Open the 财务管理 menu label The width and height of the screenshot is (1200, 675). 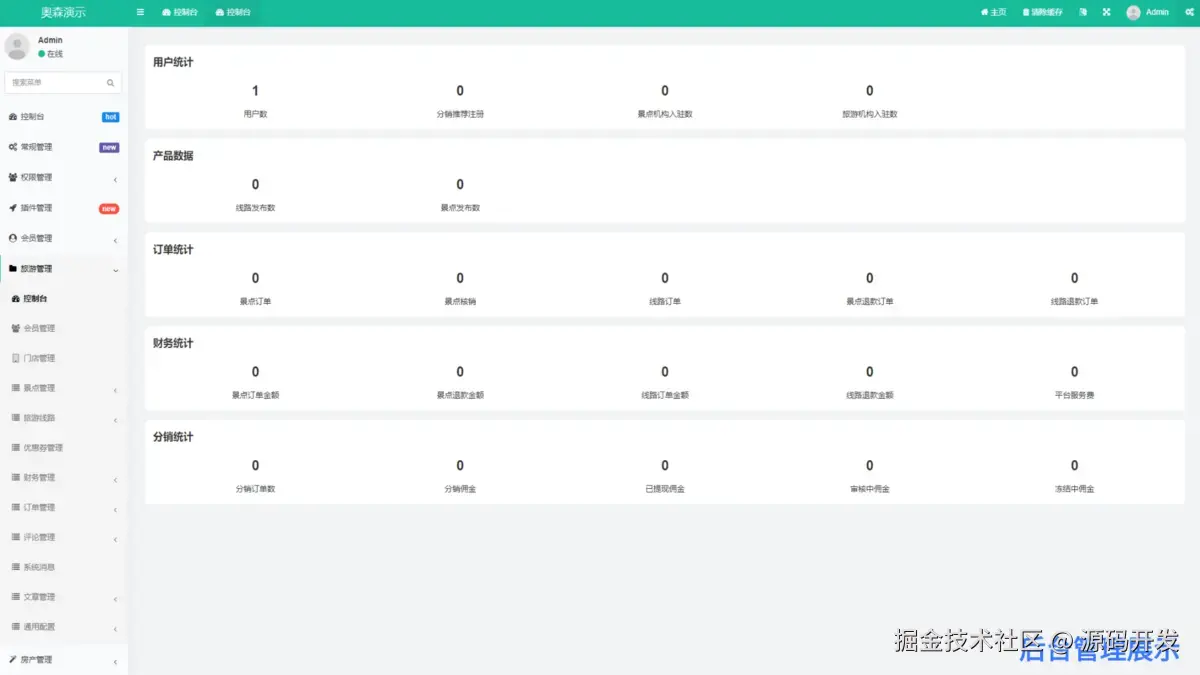click(39, 477)
